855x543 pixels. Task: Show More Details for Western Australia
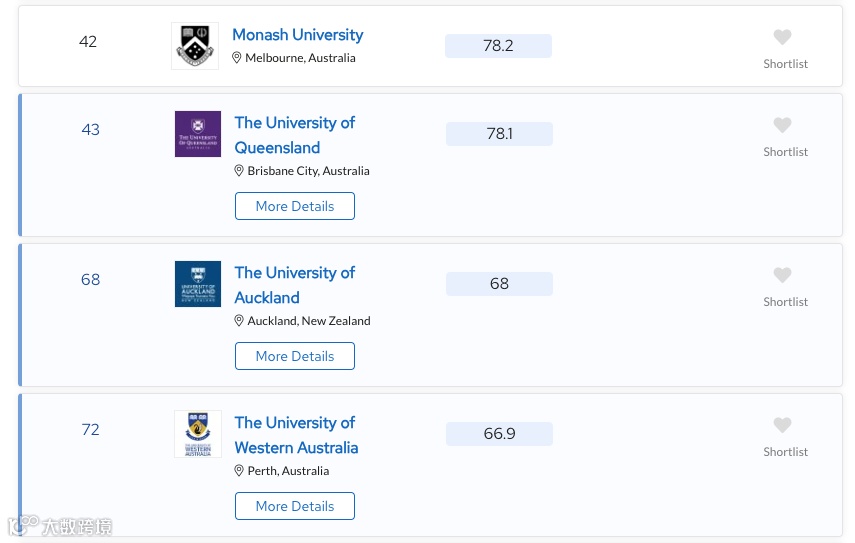(x=295, y=506)
